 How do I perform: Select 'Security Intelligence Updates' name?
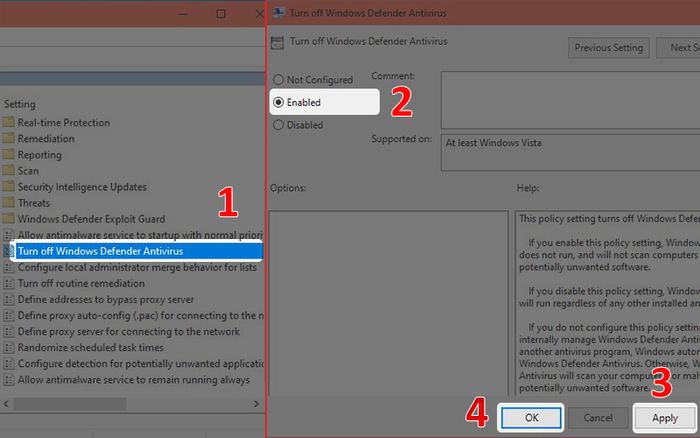pos(82,187)
